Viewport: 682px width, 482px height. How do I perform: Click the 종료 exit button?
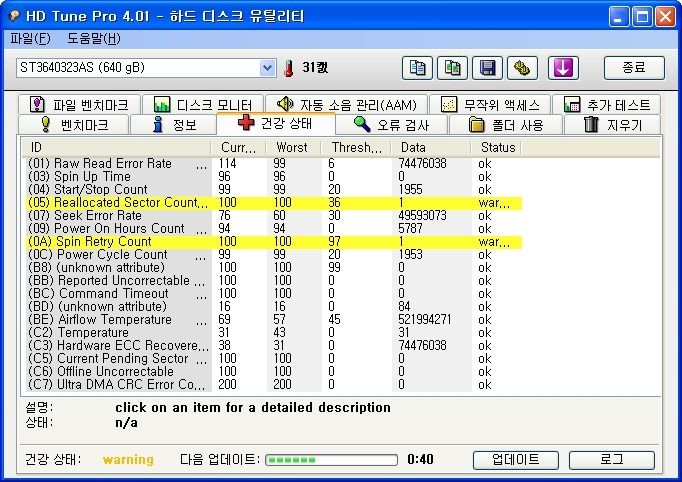[x=634, y=68]
